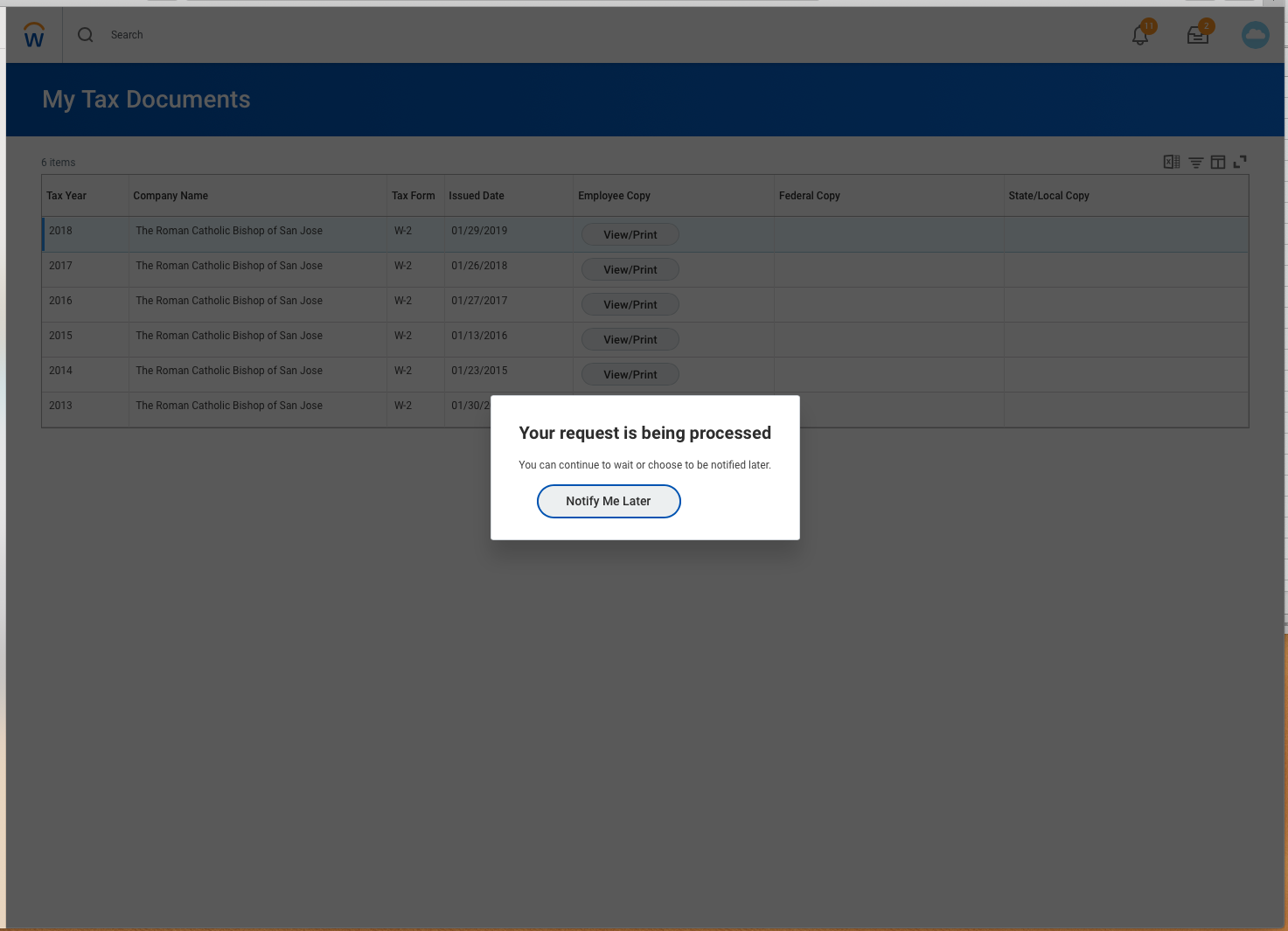Screen dimensions: 1288x931
Task: Click View/Print for tax year 2014
Action: 630,375
